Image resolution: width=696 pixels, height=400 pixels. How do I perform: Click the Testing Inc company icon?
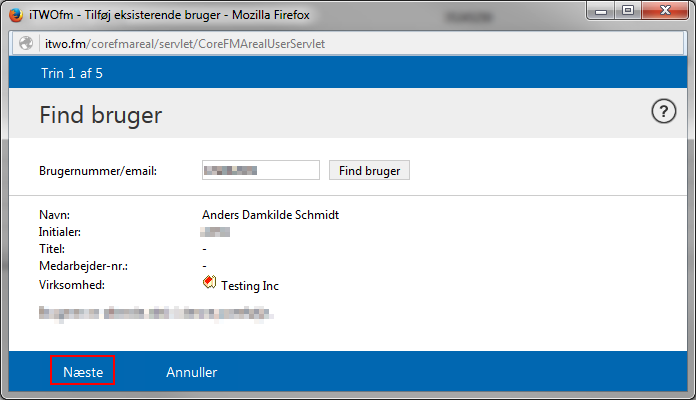click(209, 284)
